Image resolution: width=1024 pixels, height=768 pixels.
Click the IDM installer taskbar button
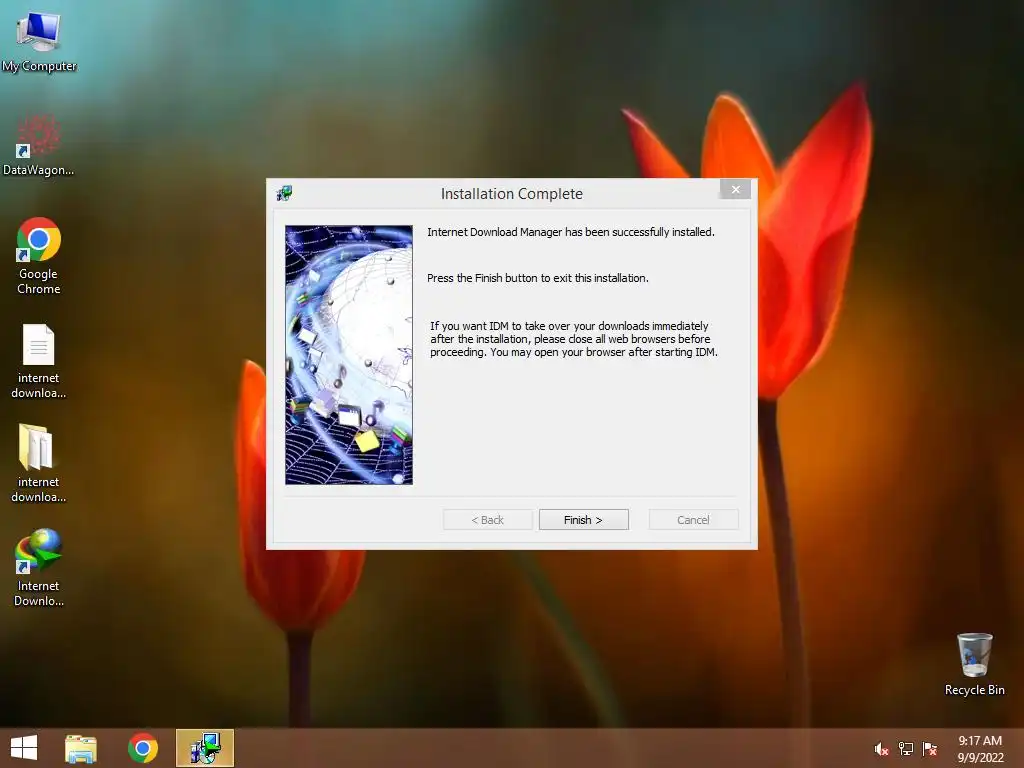[205, 748]
